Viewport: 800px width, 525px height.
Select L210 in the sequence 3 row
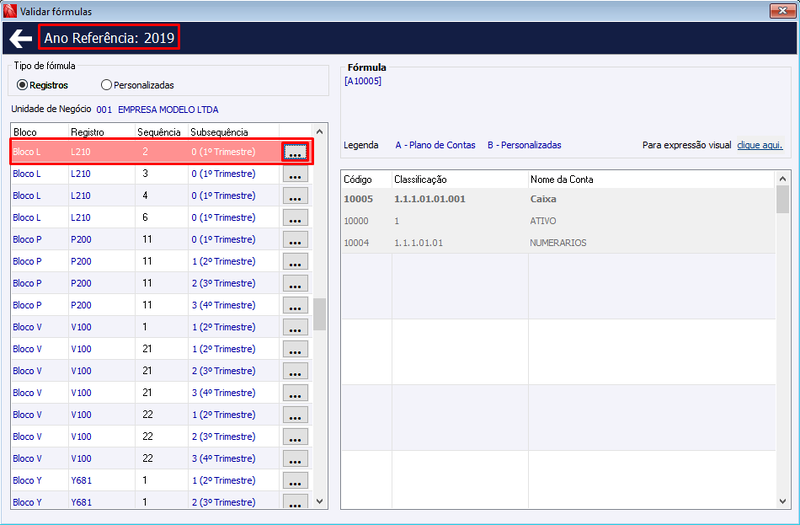[x=81, y=174]
